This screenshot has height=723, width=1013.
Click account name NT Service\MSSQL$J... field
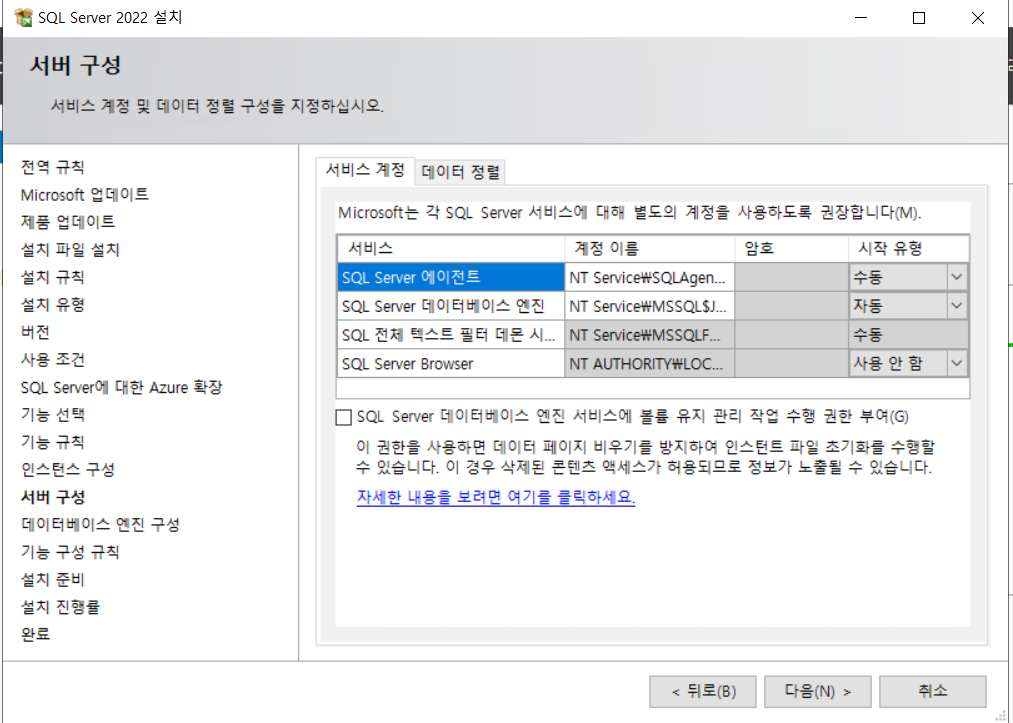pos(649,306)
